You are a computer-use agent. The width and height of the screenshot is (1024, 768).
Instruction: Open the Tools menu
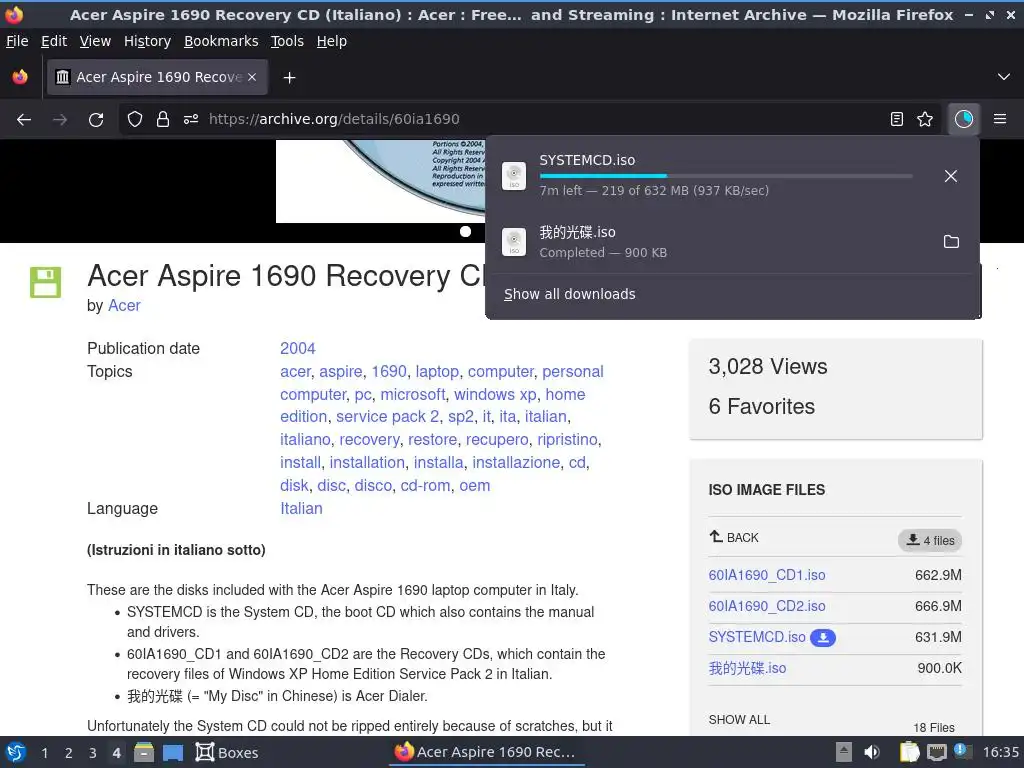[x=287, y=41]
